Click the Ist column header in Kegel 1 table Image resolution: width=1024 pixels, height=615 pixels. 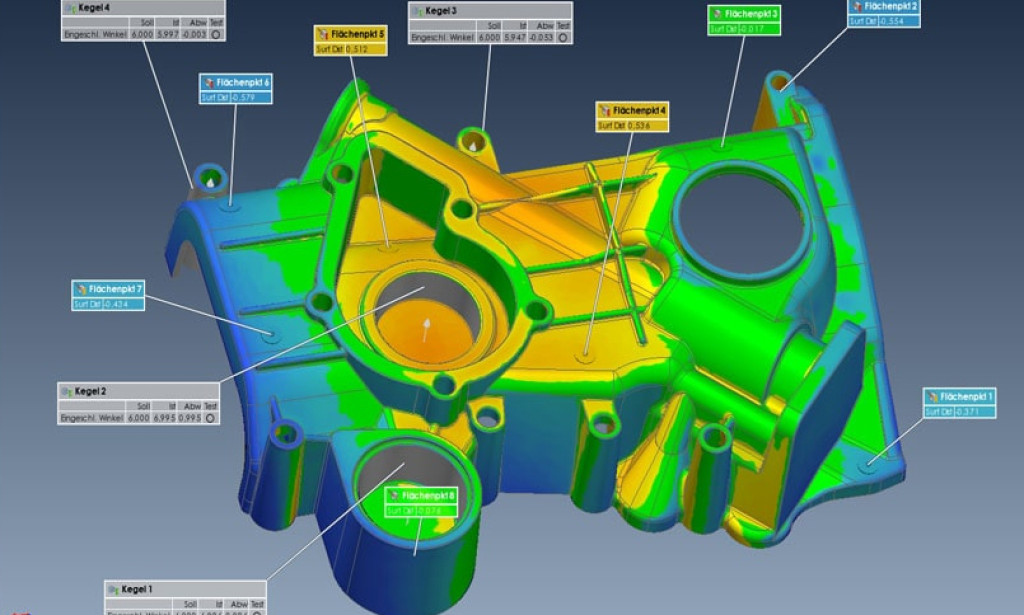(219, 605)
